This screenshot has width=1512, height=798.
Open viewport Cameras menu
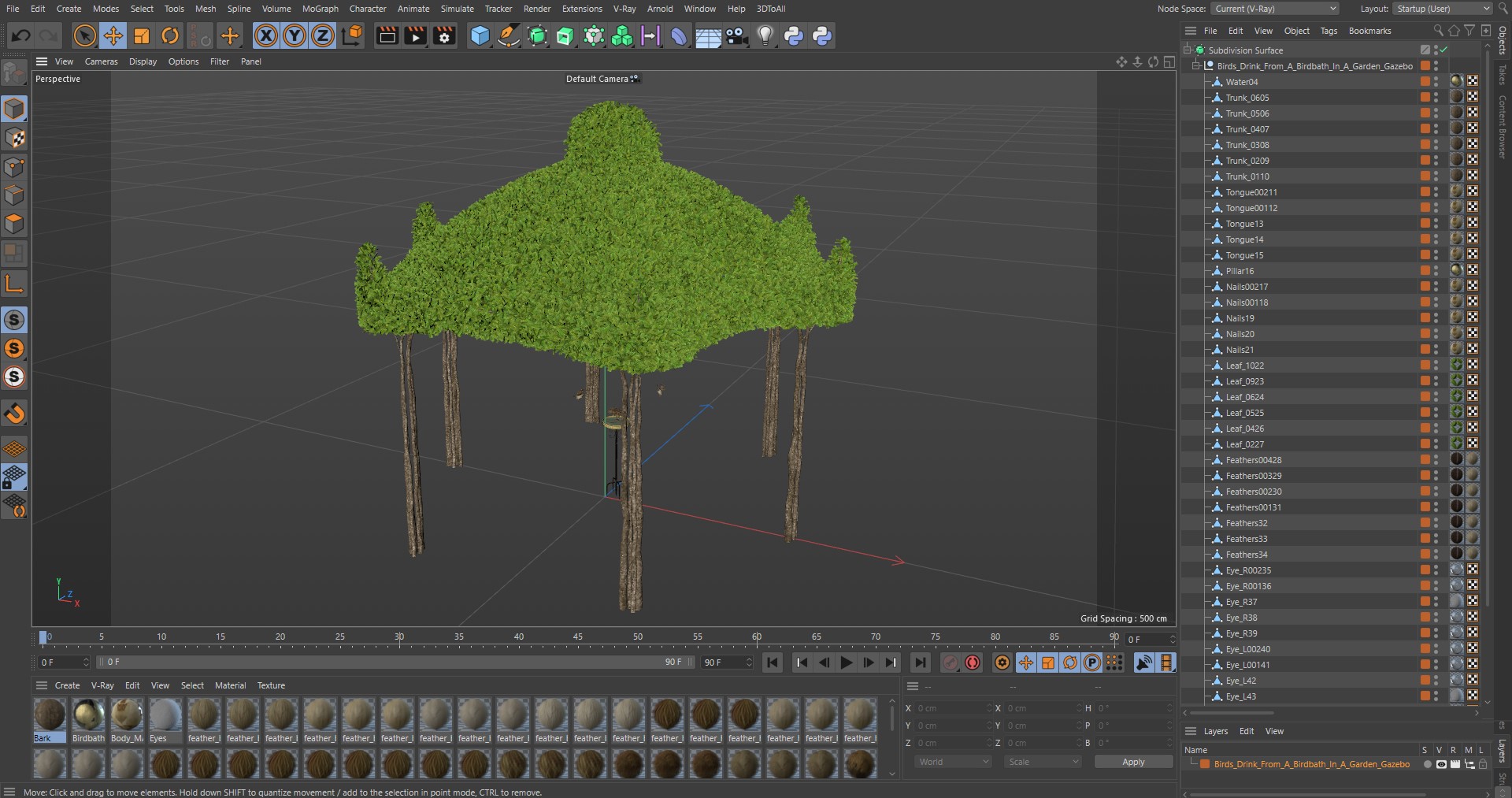click(101, 61)
